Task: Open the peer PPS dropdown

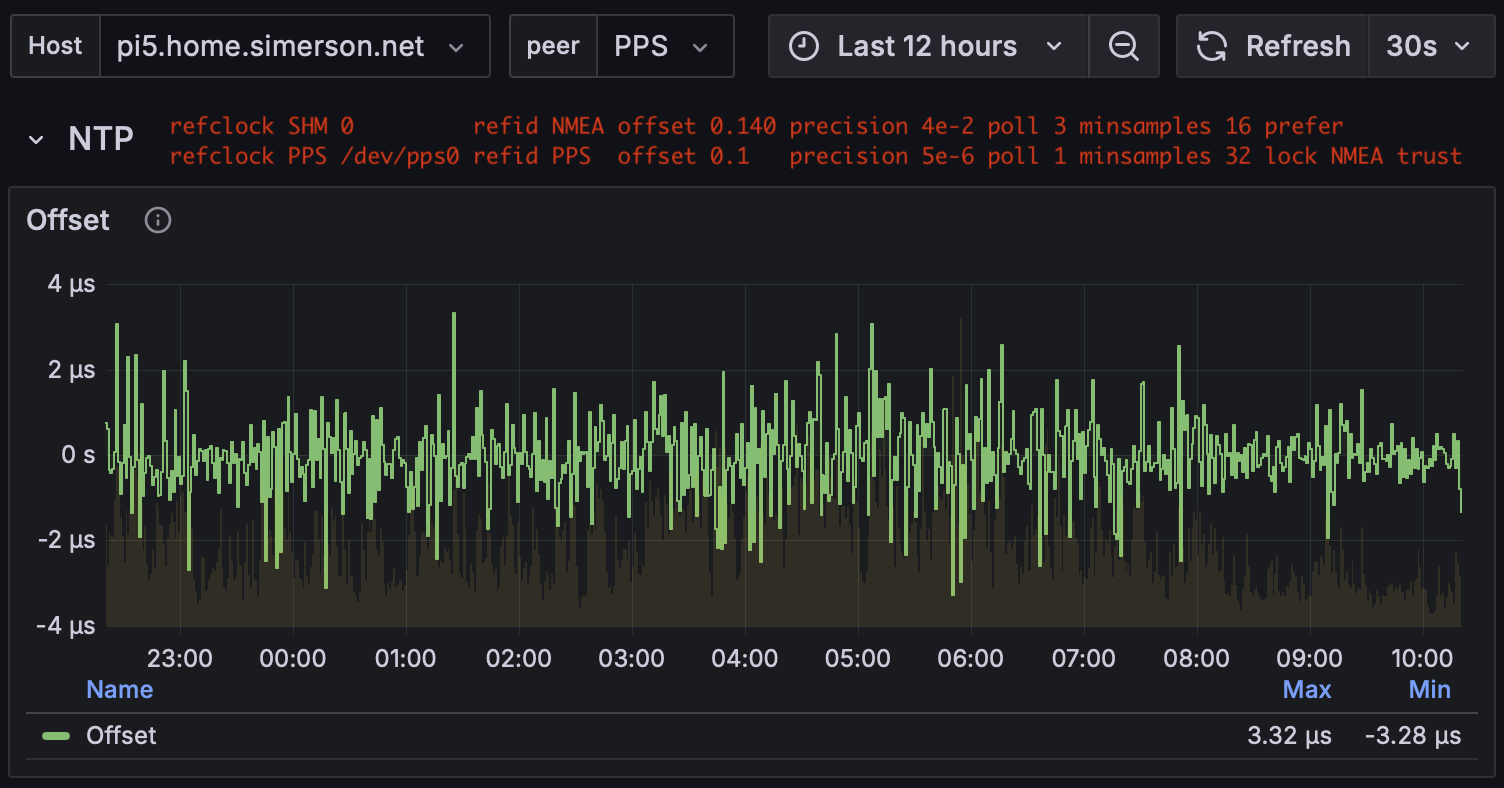Action: pos(665,46)
